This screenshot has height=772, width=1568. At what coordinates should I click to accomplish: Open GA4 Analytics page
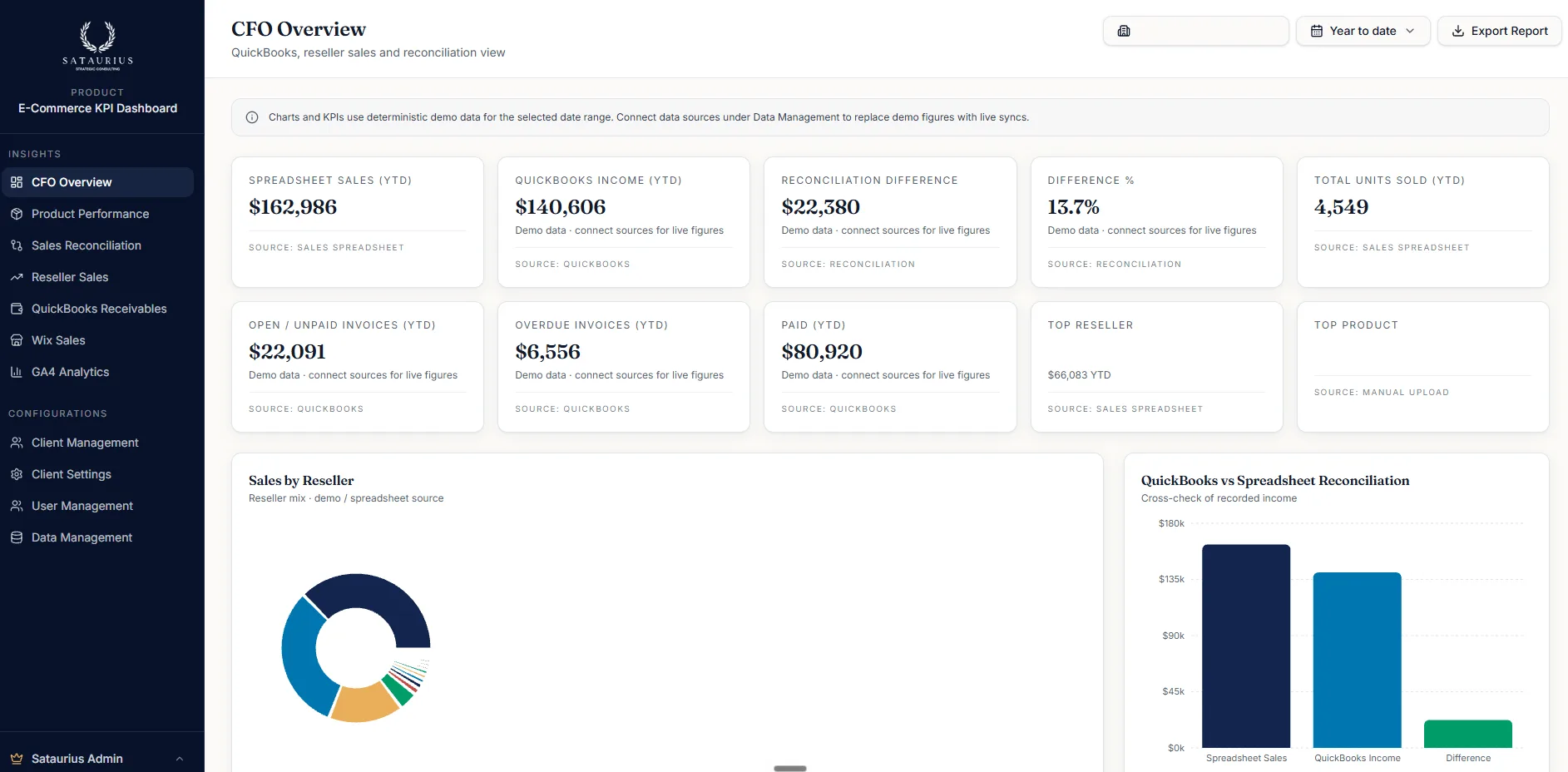coord(97,372)
